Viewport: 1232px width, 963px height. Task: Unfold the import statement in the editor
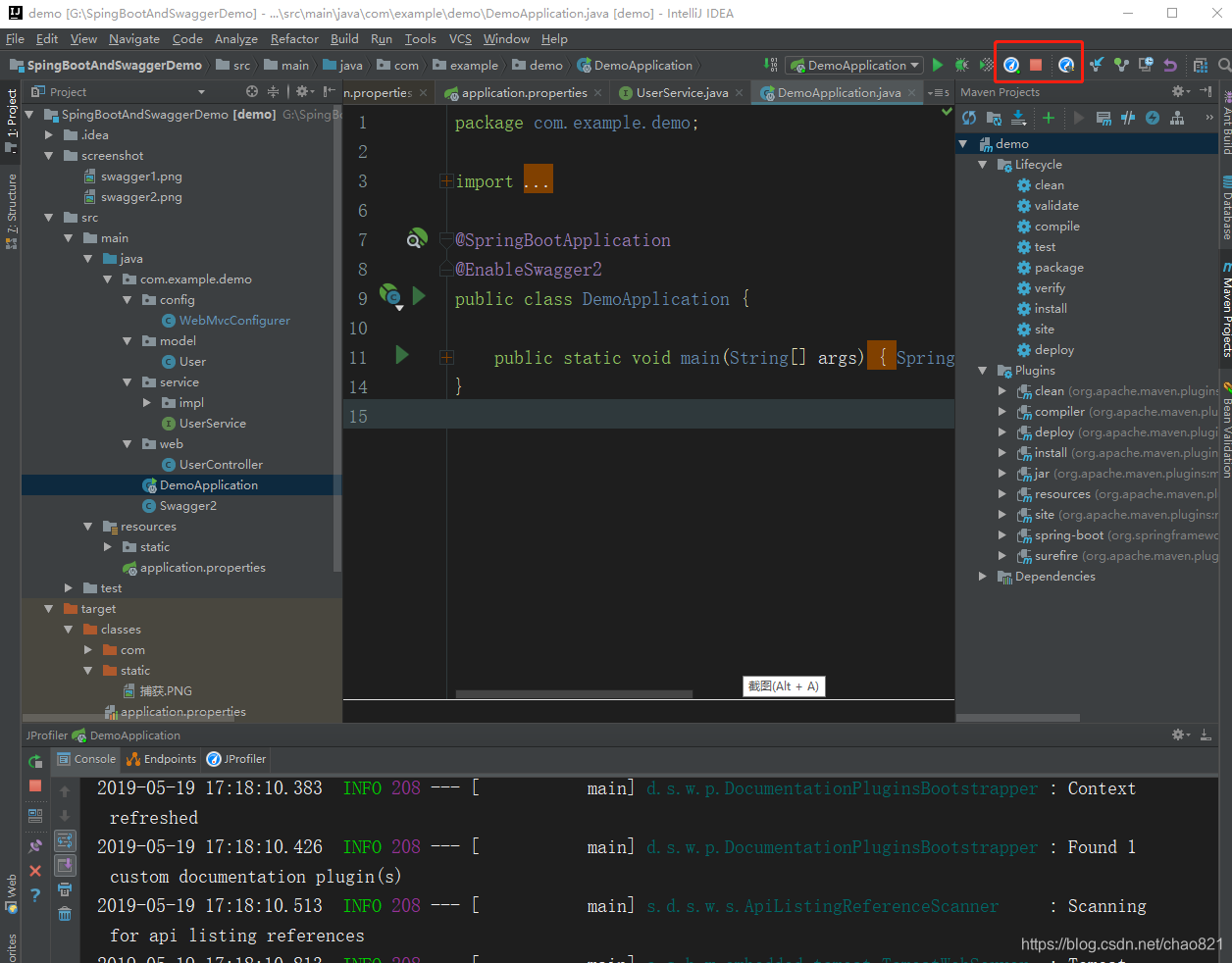point(446,181)
